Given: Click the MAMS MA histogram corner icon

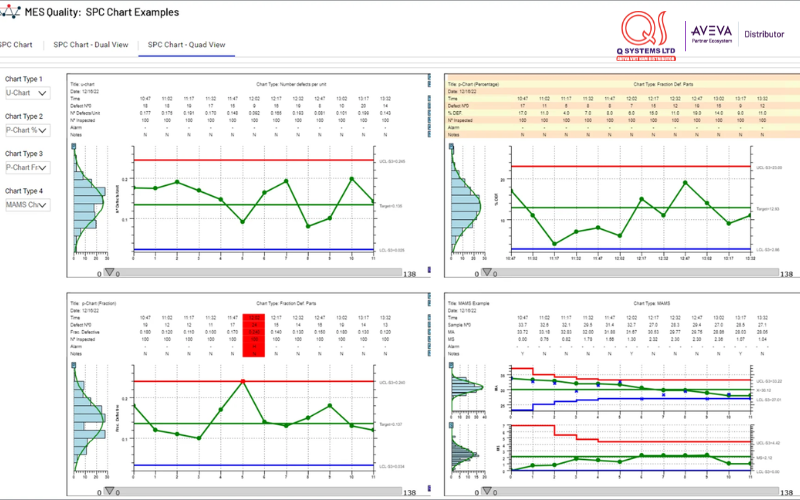Looking at the screenshot, I should click(451, 365).
